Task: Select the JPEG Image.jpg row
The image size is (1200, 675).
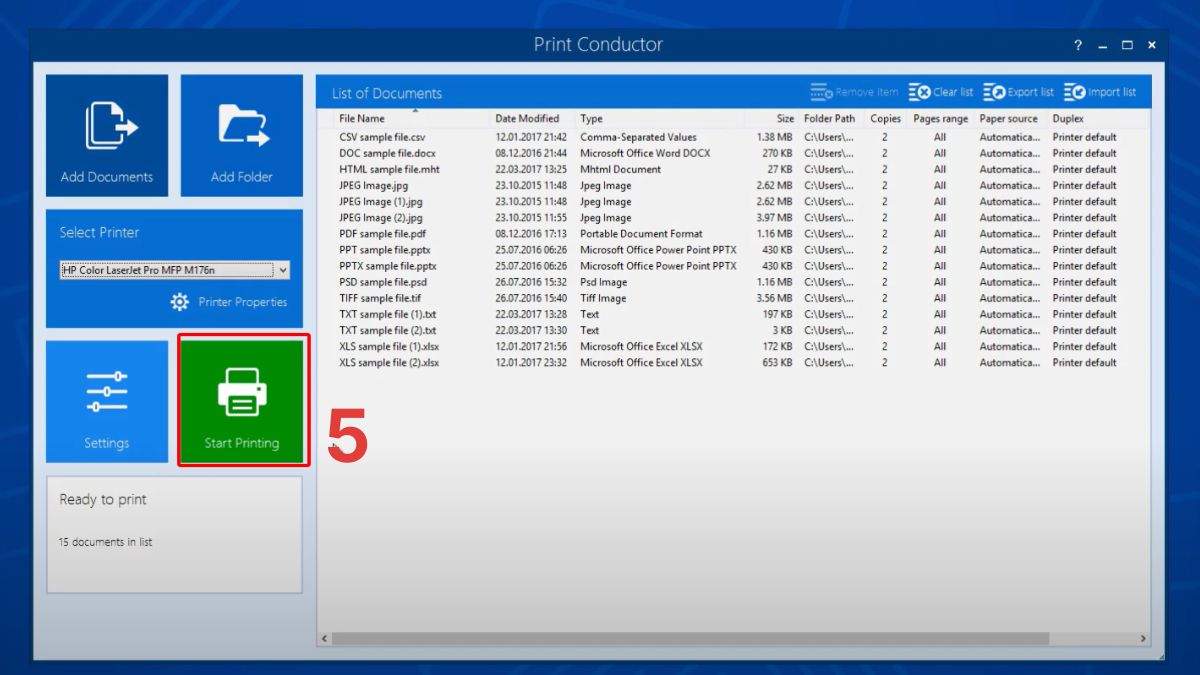Action: tap(735, 185)
